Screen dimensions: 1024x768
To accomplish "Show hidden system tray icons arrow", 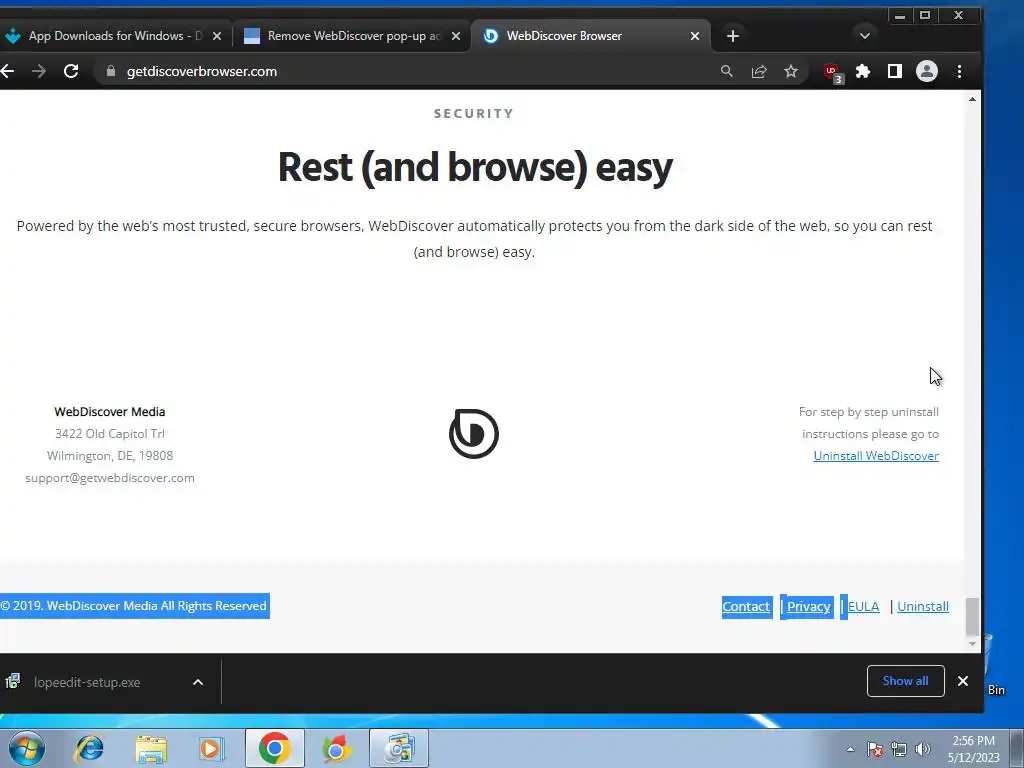I will pos(850,749).
